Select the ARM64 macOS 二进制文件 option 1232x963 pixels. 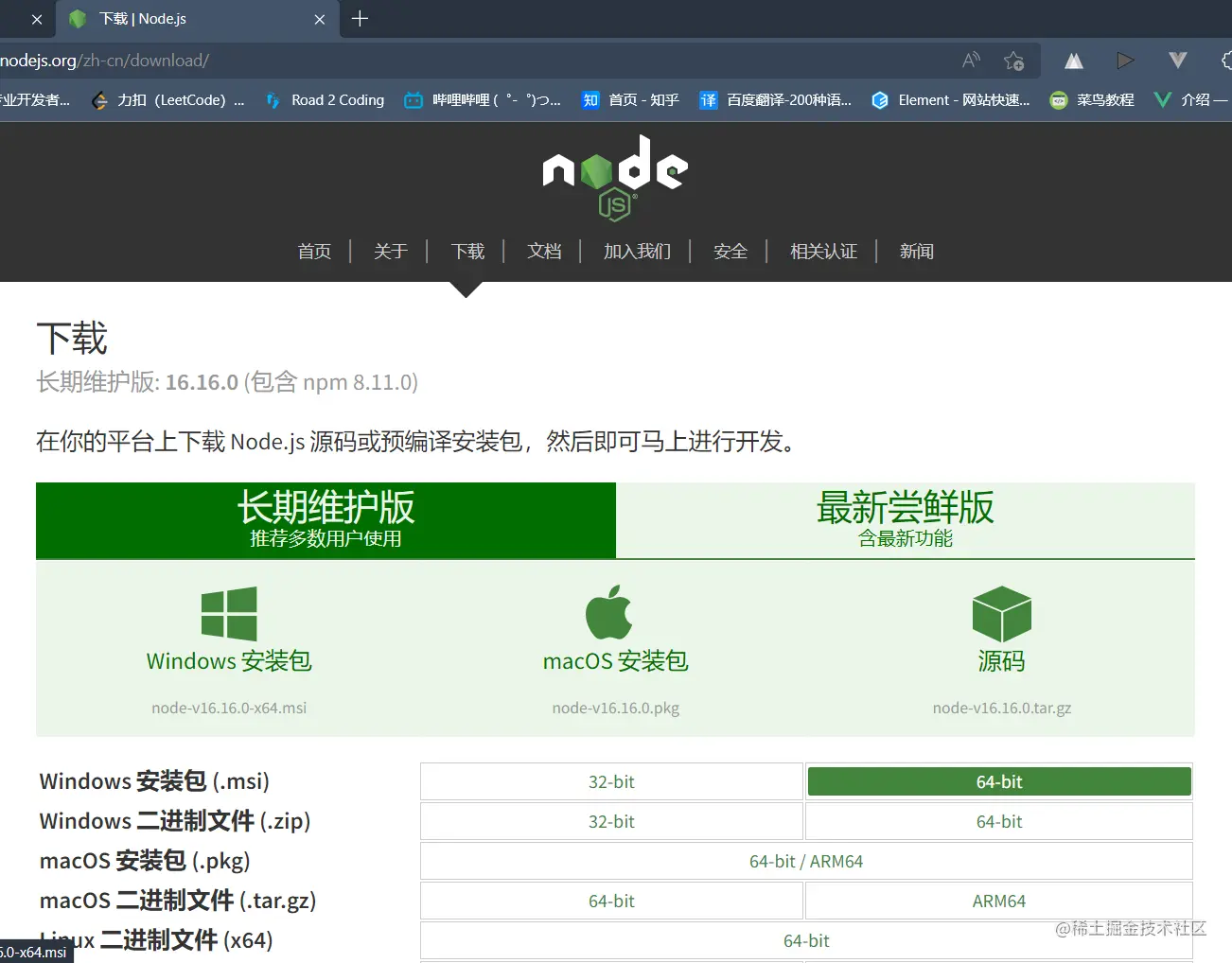998,900
